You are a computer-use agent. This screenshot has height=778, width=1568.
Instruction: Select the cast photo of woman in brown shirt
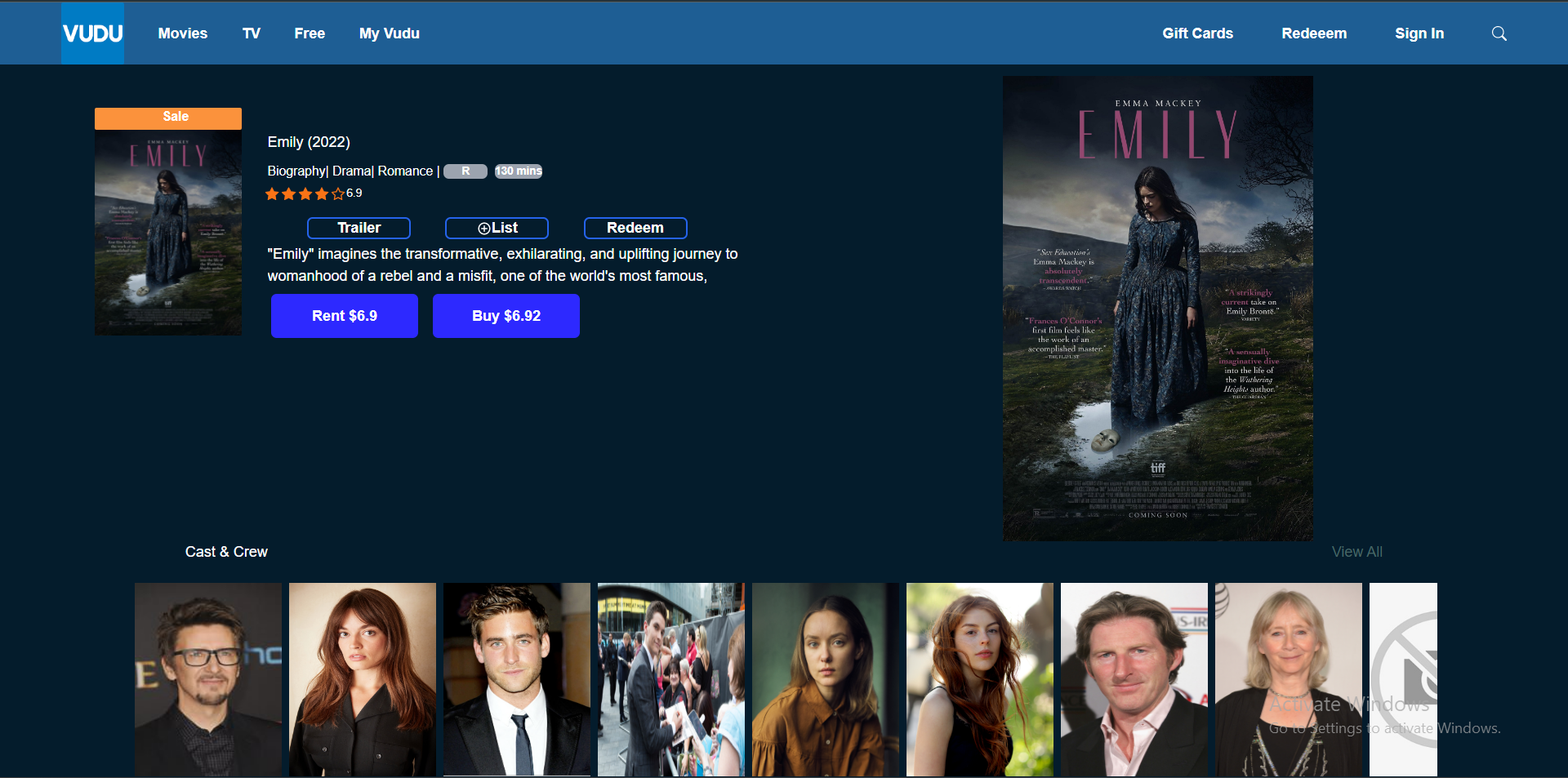click(x=826, y=679)
